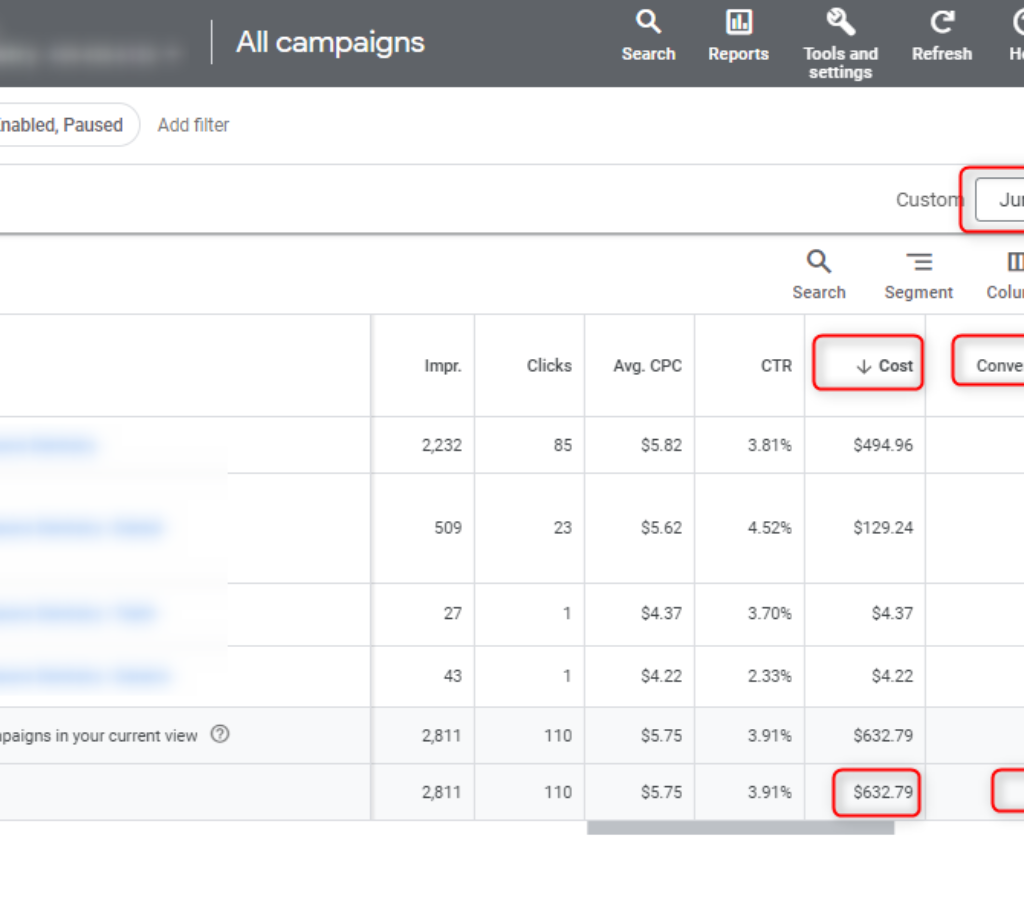Image resolution: width=1024 pixels, height=899 pixels.
Task: Click the Add filter field
Action: (x=193, y=125)
